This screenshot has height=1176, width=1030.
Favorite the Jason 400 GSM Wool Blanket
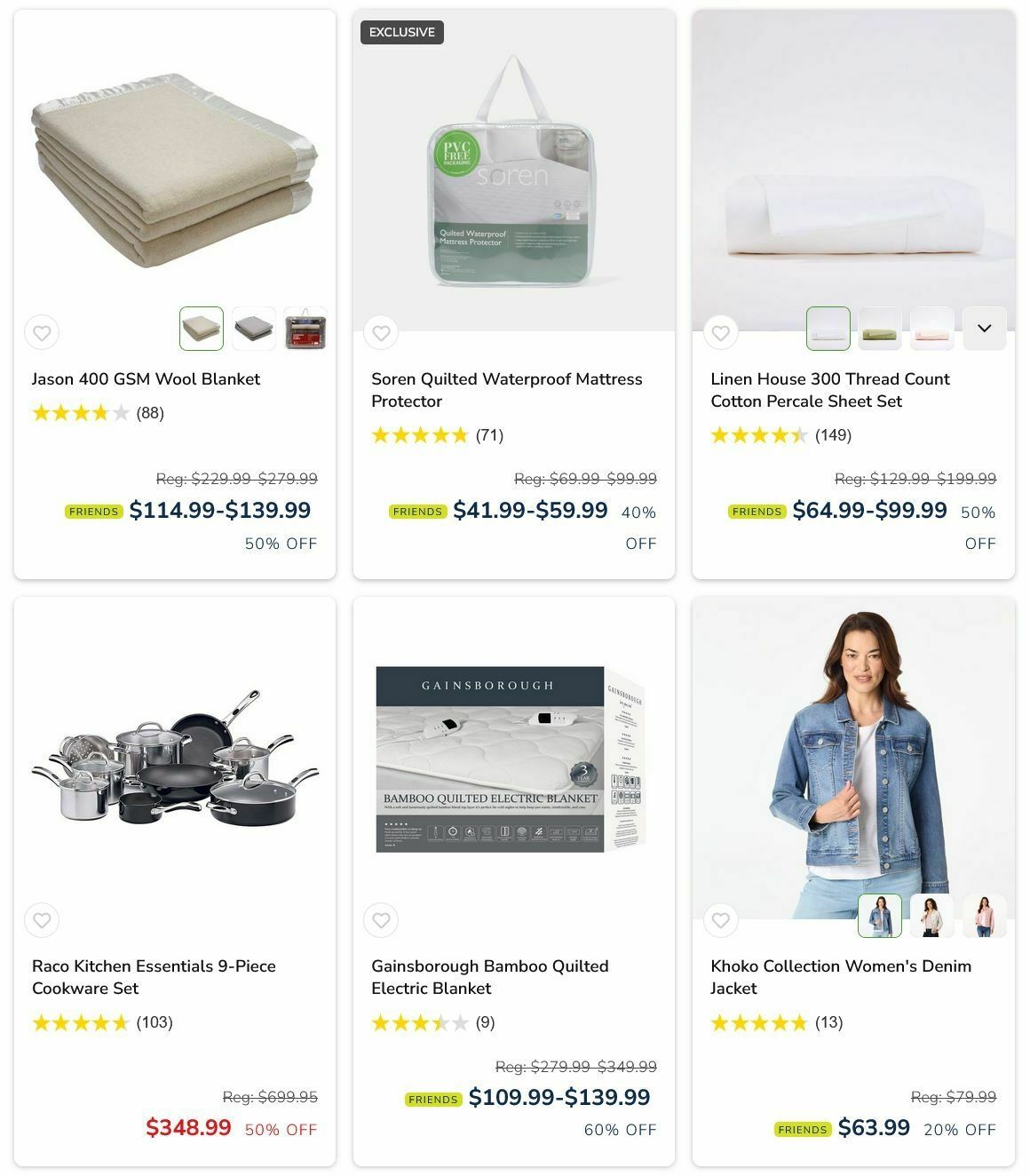42,333
